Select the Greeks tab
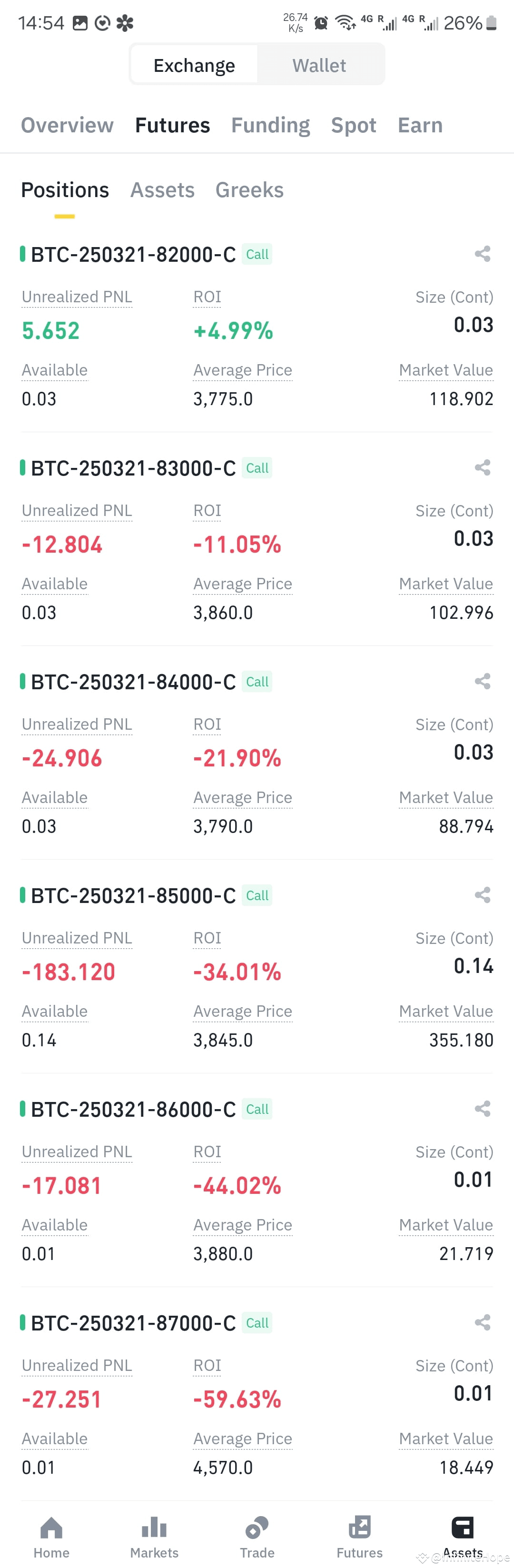Screen dimensions: 514x1568 pos(249,190)
